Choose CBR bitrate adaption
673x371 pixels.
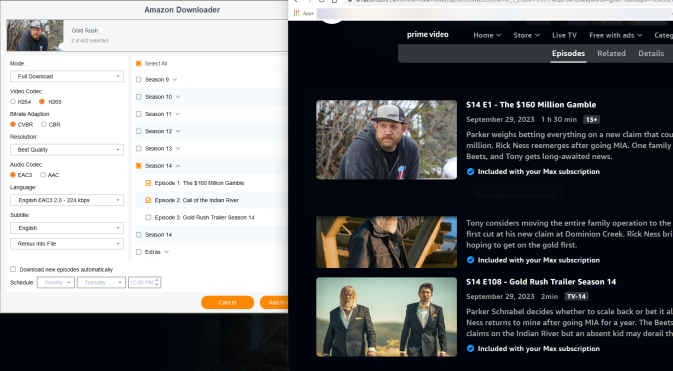point(44,125)
